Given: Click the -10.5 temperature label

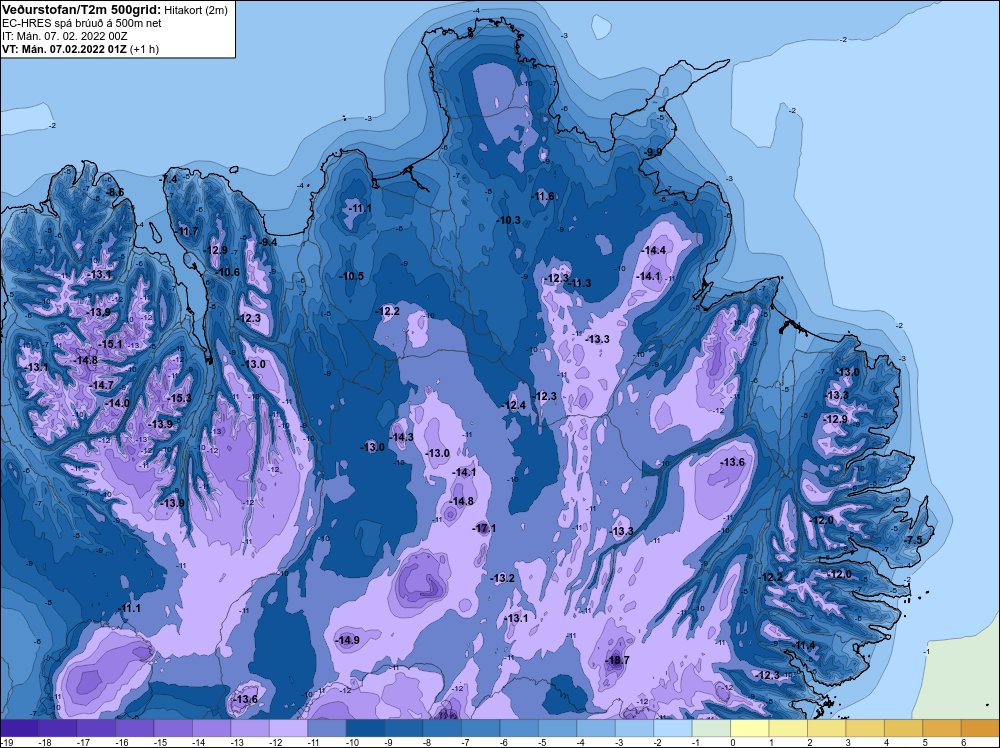Looking at the screenshot, I should click(352, 276).
